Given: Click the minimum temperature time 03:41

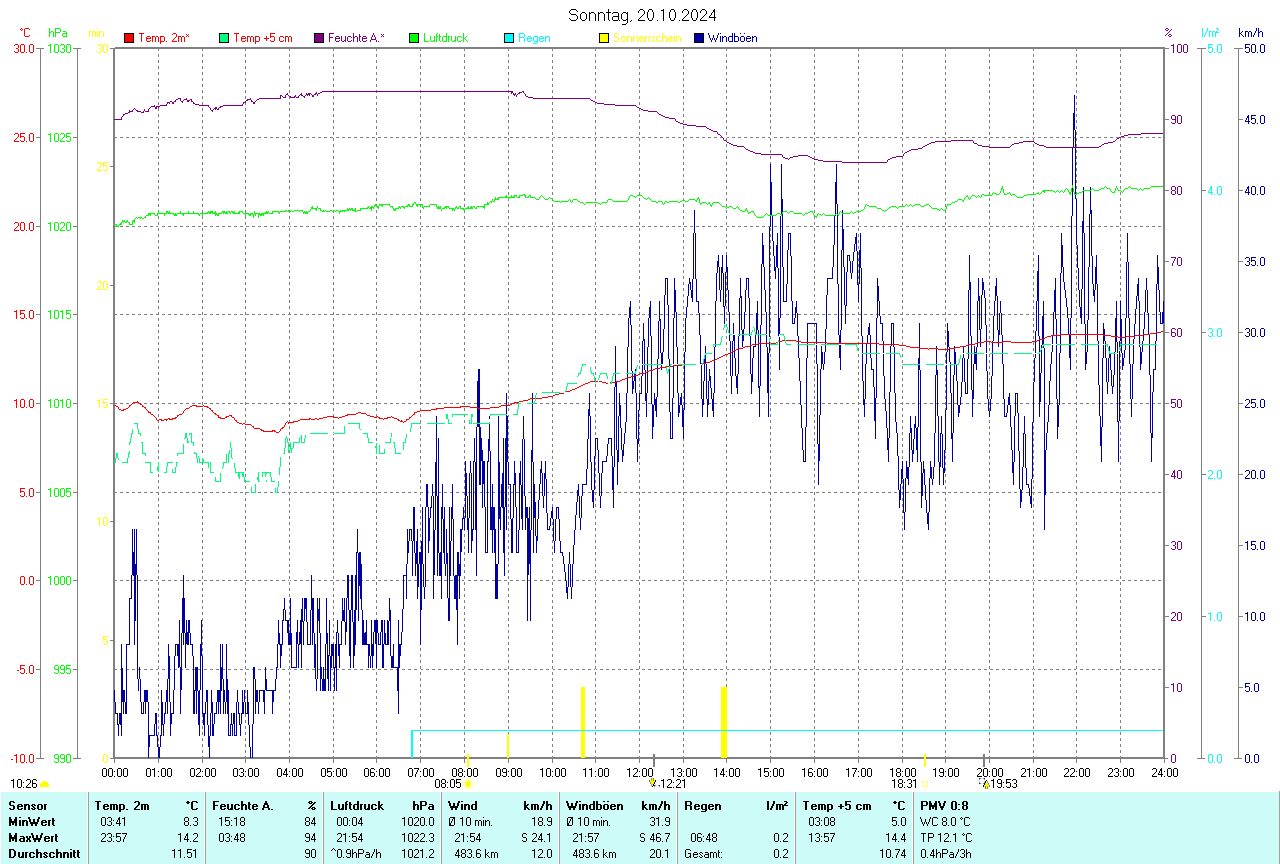Looking at the screenshot, I should click(113, 822).
